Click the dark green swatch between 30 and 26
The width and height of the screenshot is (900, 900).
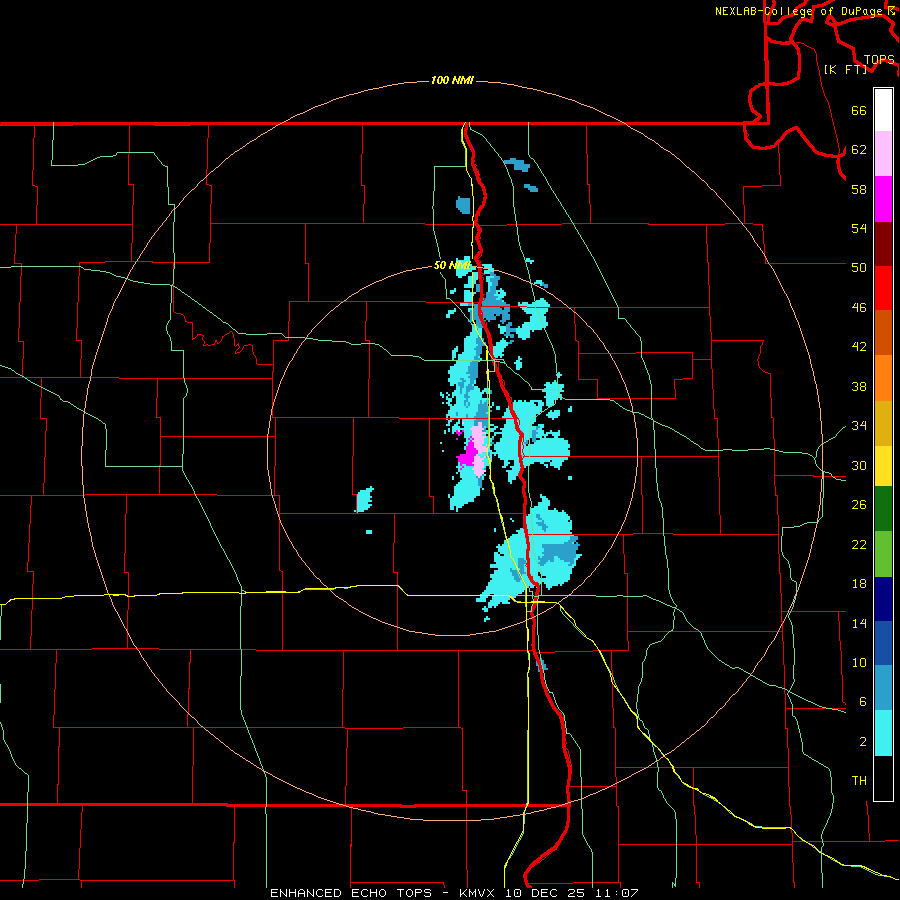point(883,509)
